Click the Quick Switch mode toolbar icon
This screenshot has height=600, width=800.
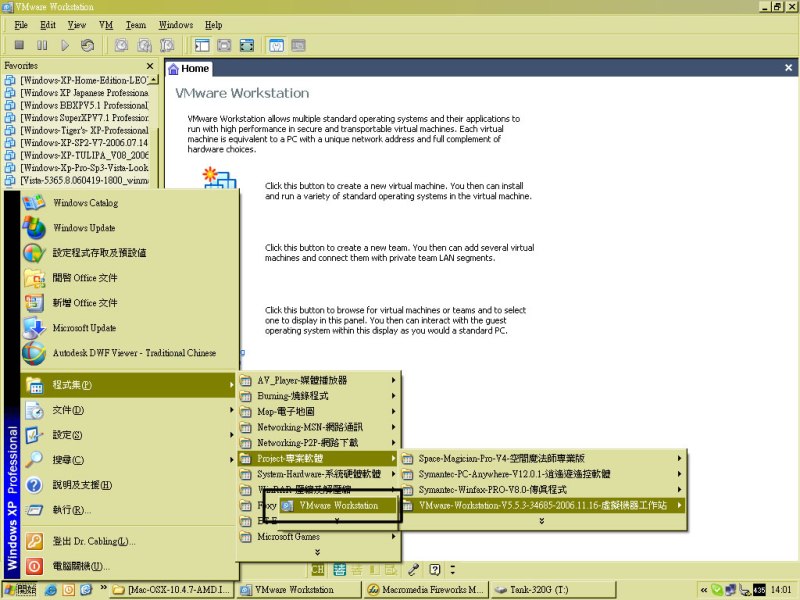click(x=224, y=45)
